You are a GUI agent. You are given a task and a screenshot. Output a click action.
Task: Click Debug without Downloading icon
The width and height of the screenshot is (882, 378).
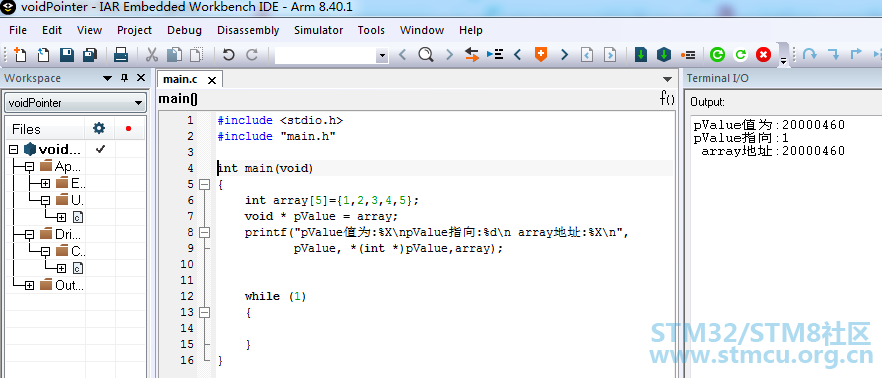tap(740, 55)
